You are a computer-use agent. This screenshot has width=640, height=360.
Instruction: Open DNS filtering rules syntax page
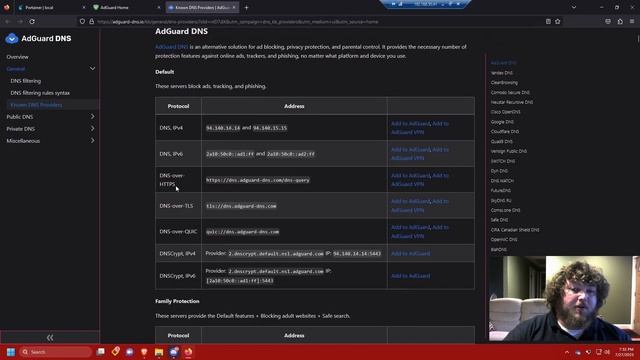coord(40,93)
